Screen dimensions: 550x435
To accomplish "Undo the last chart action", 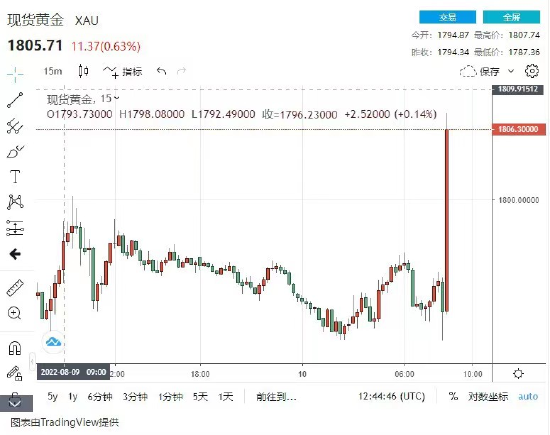I will point(161,71).
